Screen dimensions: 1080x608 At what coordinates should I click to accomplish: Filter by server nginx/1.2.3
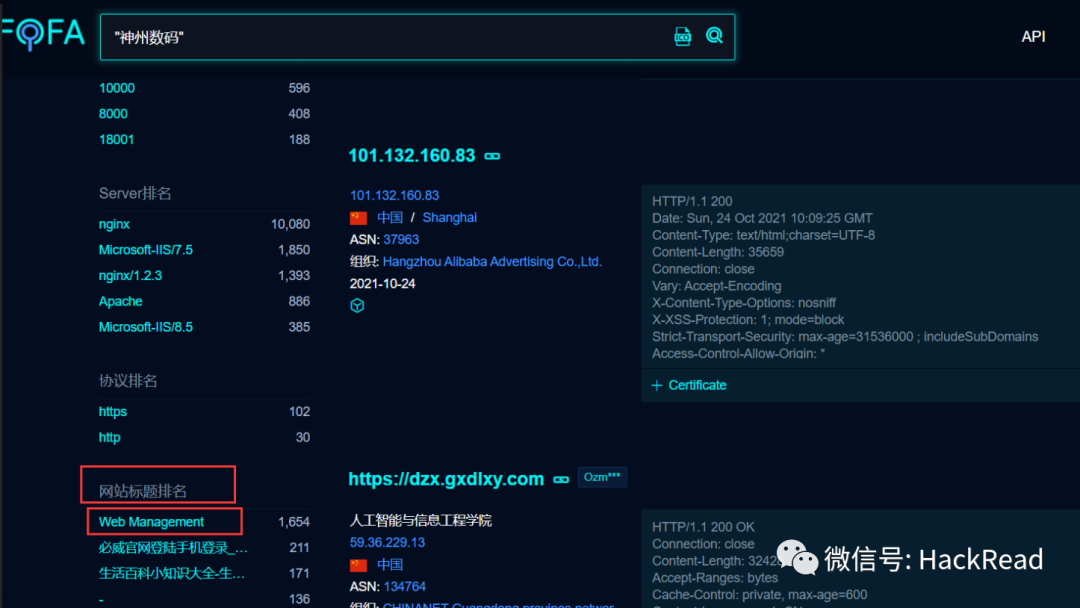pos(130,276)
